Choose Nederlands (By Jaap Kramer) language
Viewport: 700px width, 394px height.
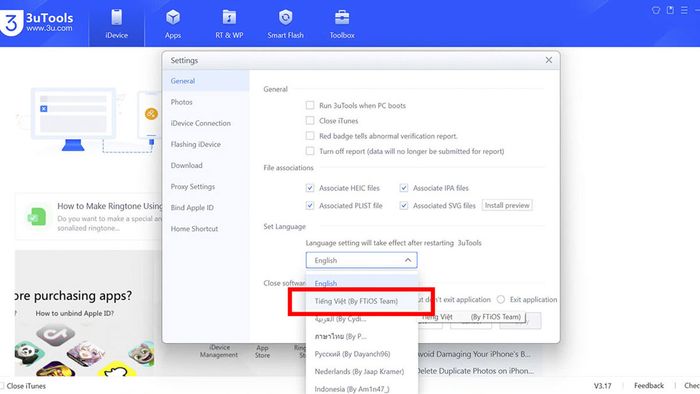[362, 371]
